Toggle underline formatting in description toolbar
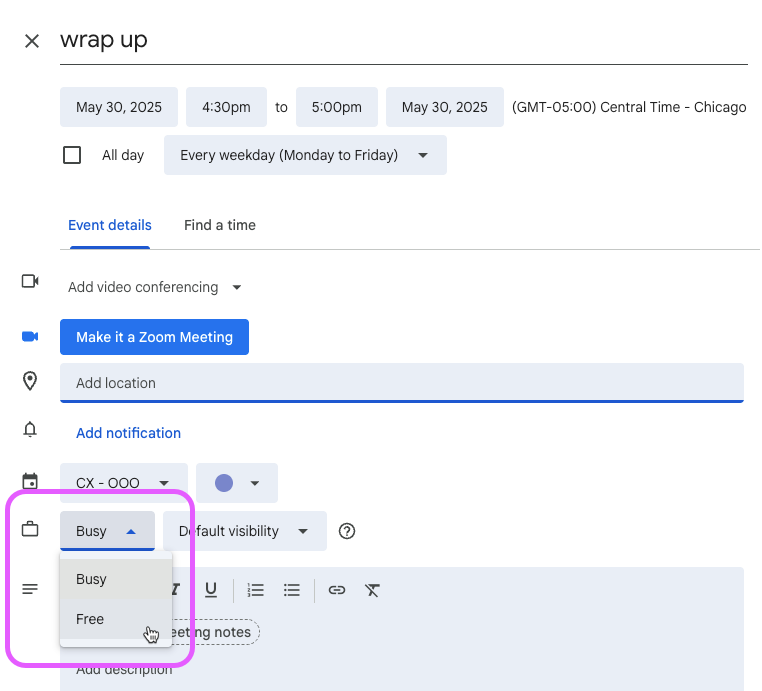Image resolution: width=762 pixels, height=691 pixels. 211,590
